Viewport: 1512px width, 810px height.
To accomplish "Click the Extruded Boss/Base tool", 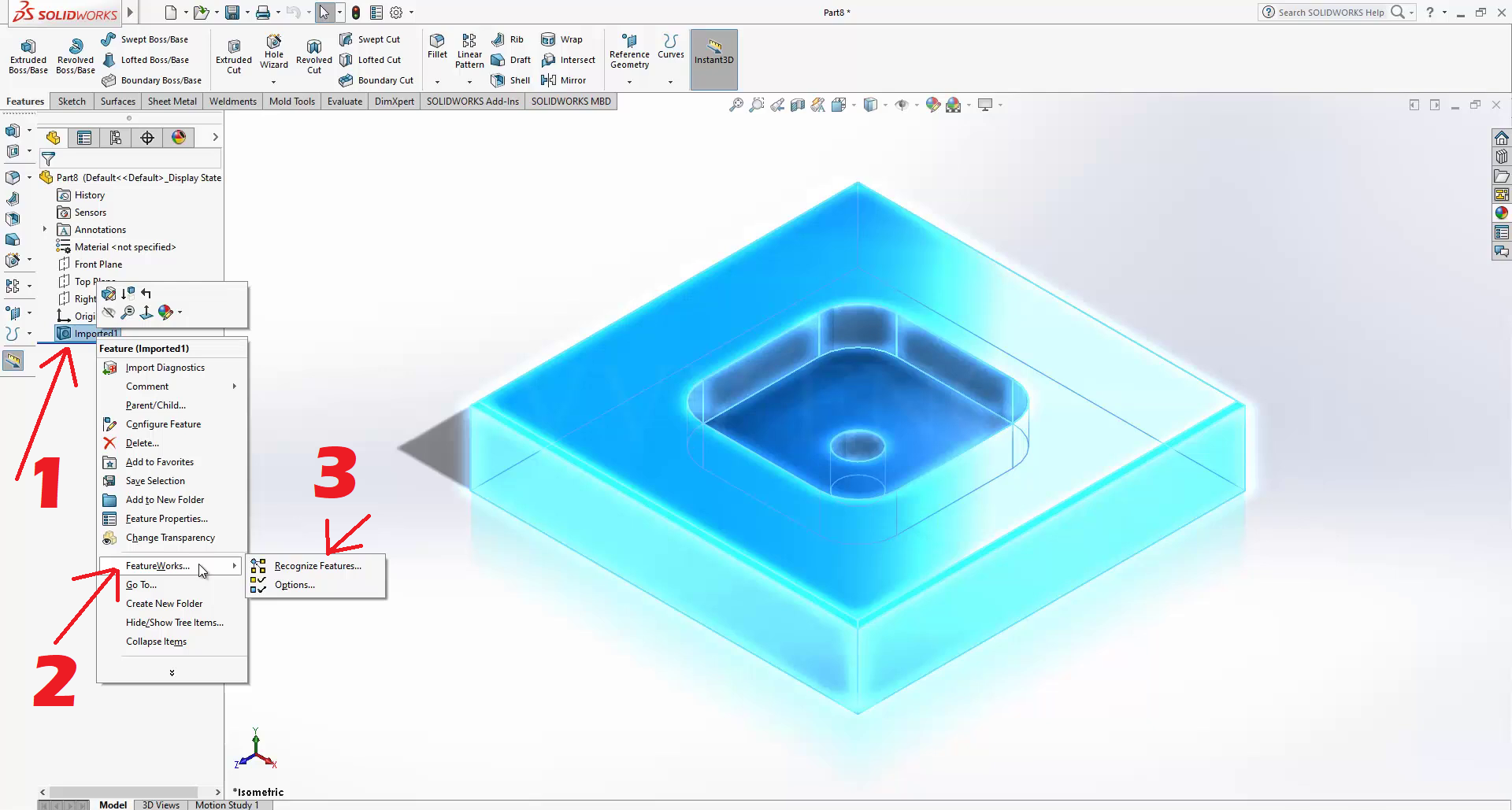I will [28, 56].
